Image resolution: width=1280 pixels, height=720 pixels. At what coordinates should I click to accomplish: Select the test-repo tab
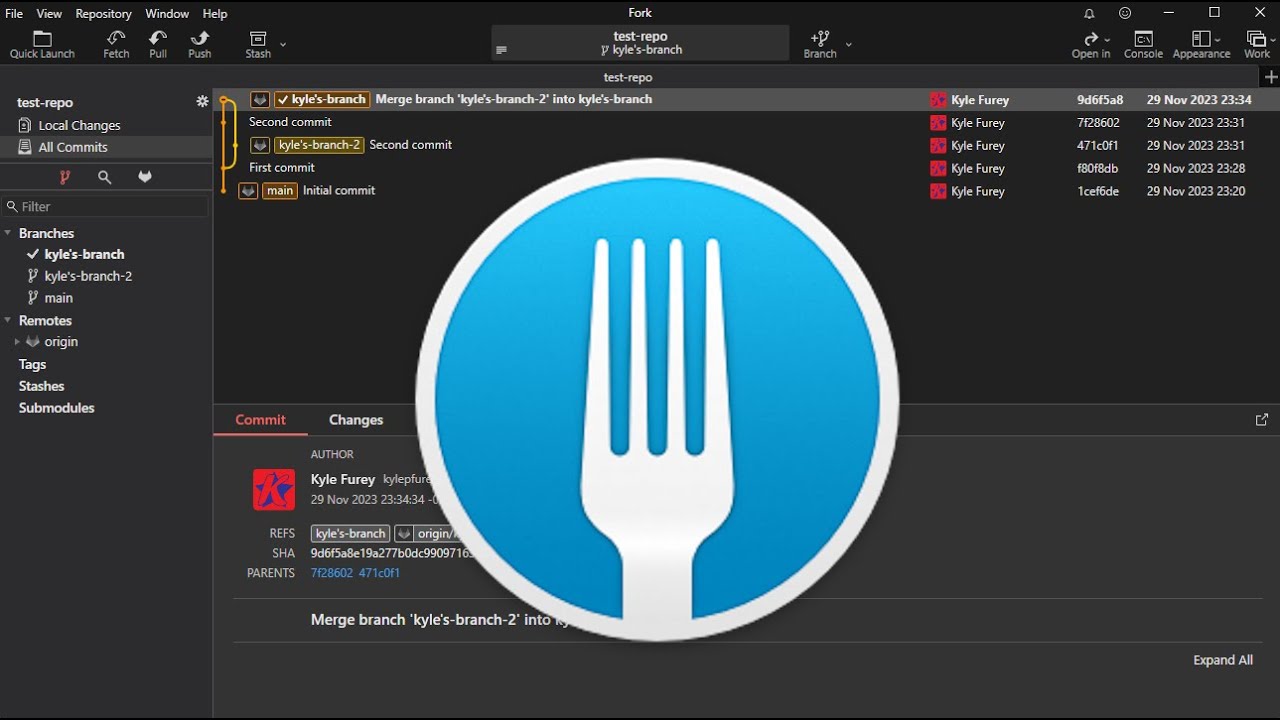coord(628,77)
